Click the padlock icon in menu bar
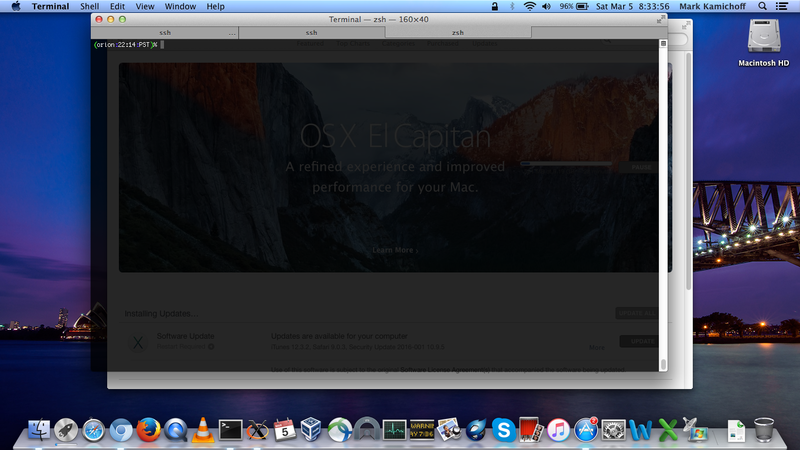Image resolution: width=800 pixels, height=450 pixels. [x=494, y=6]
